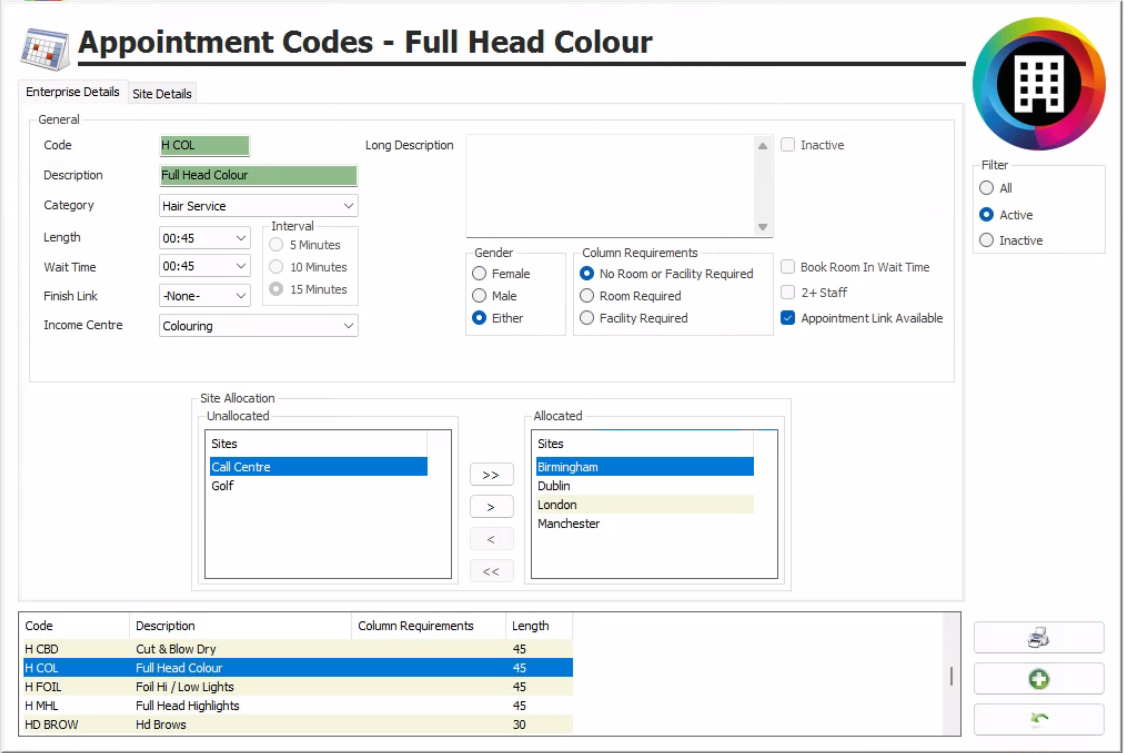Select Golf in unallocated sites
The width and height of the screenshot is (1124, 753).
click(x=318, y=486)
